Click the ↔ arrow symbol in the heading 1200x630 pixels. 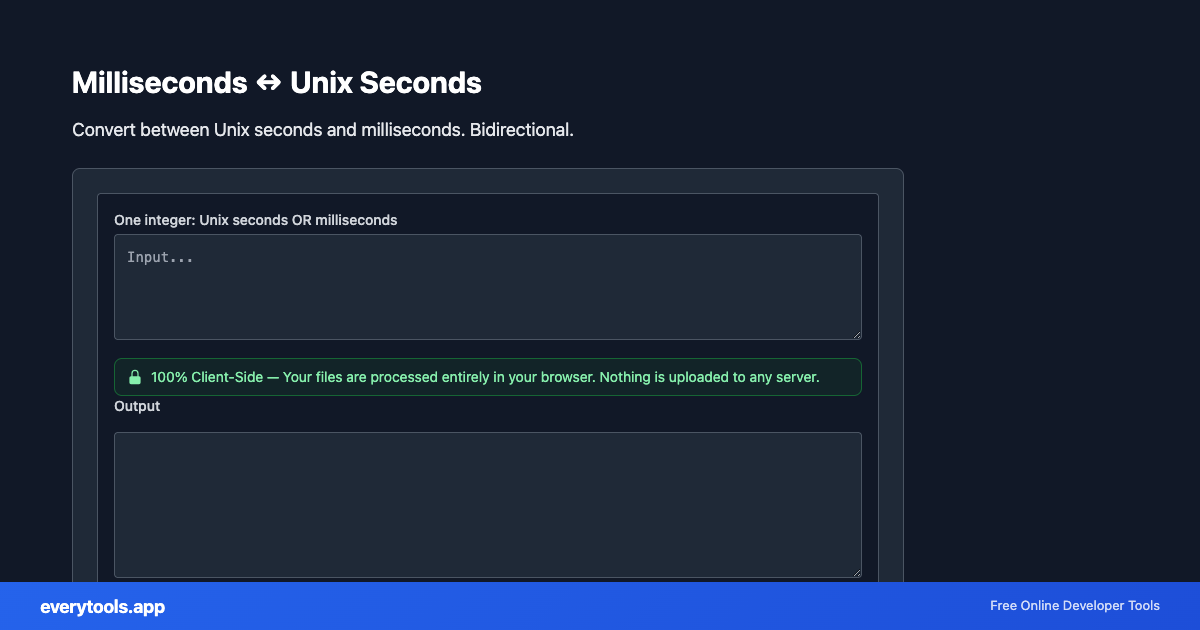268,83
